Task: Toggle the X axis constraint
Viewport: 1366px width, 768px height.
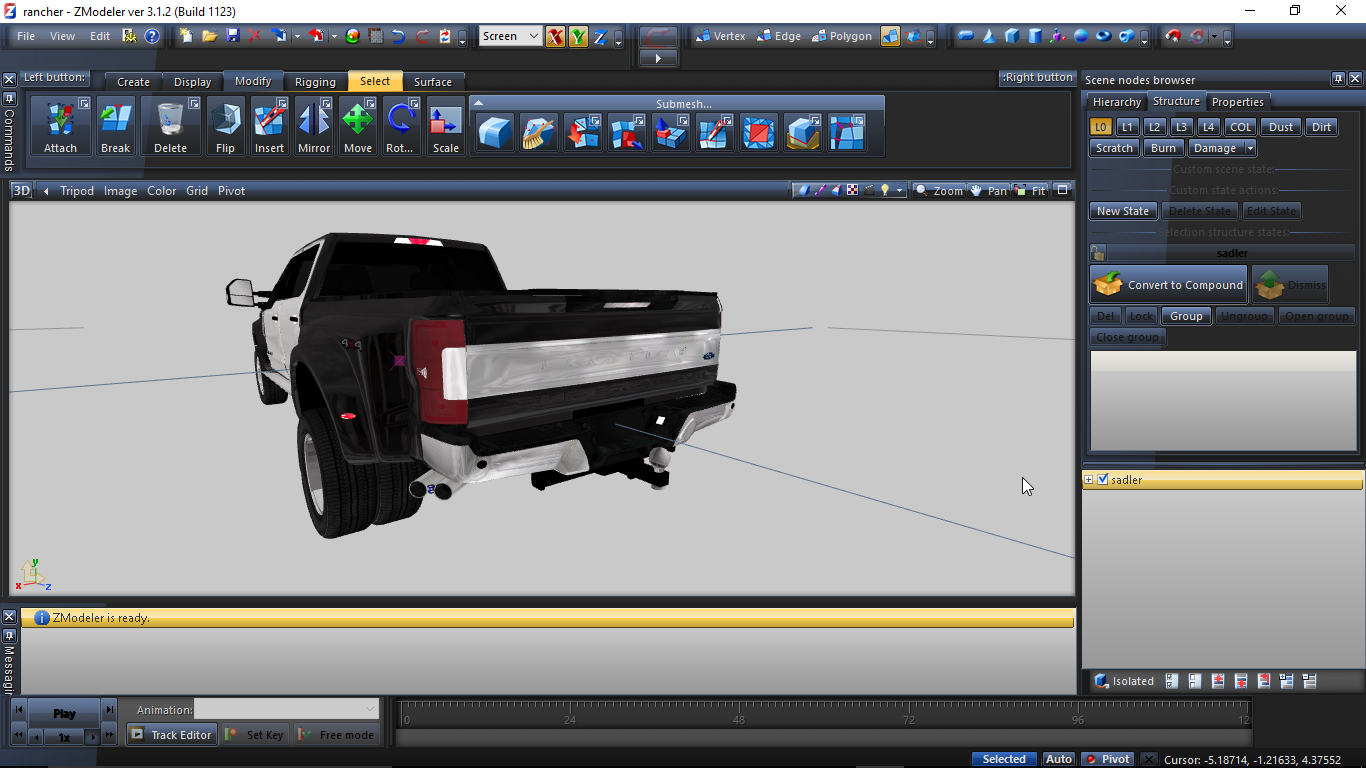Action: click(555, 37)
